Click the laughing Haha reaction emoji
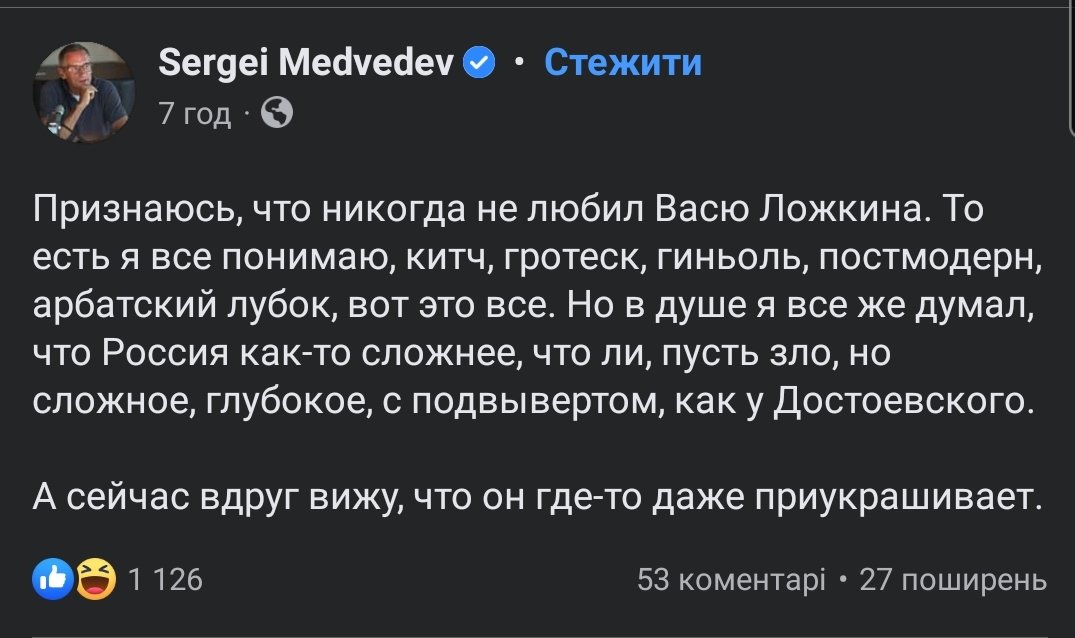Viewport: 1075px width, 638px height. point(96,579)
